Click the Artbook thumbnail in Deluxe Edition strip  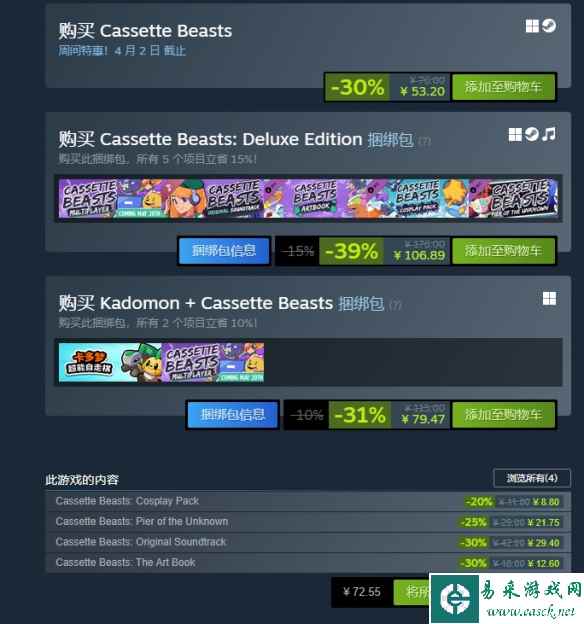point(316,198)
